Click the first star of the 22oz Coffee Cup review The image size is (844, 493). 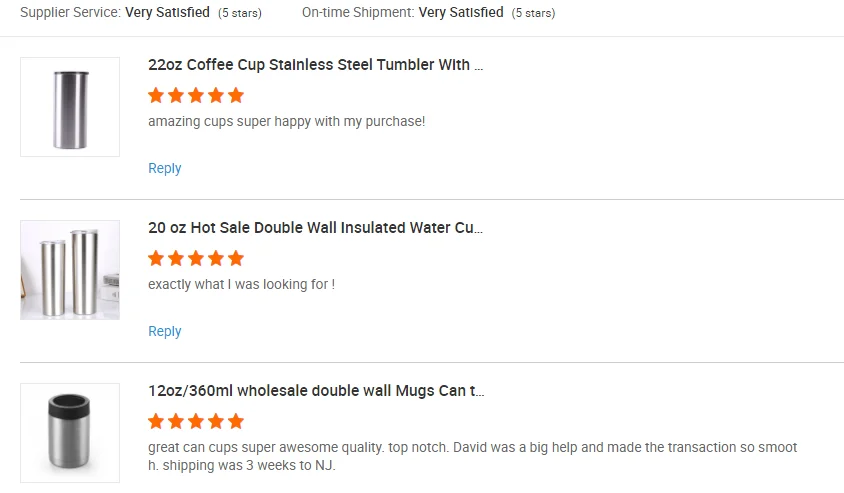pos(156,96)
